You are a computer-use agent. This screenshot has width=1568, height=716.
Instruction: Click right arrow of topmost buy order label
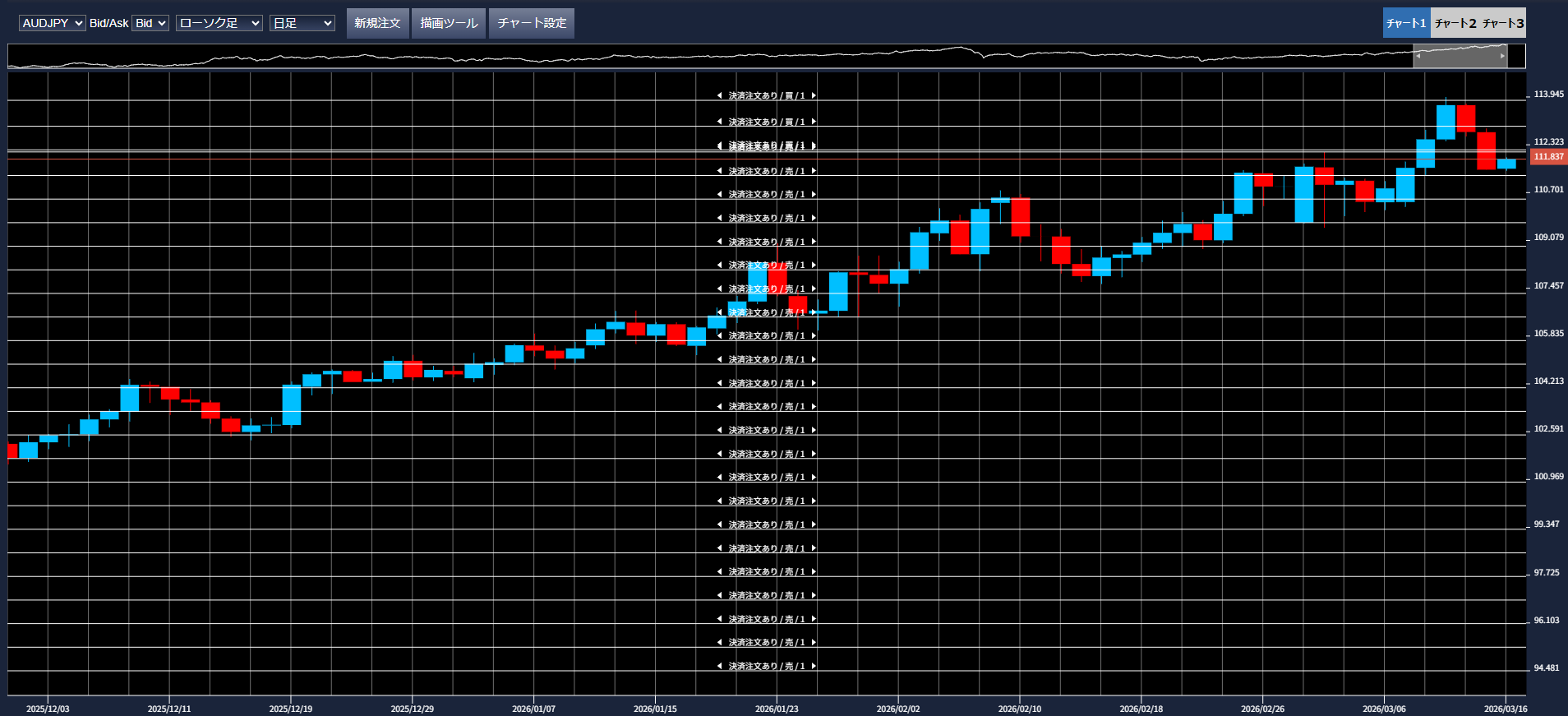click(814, 96)
